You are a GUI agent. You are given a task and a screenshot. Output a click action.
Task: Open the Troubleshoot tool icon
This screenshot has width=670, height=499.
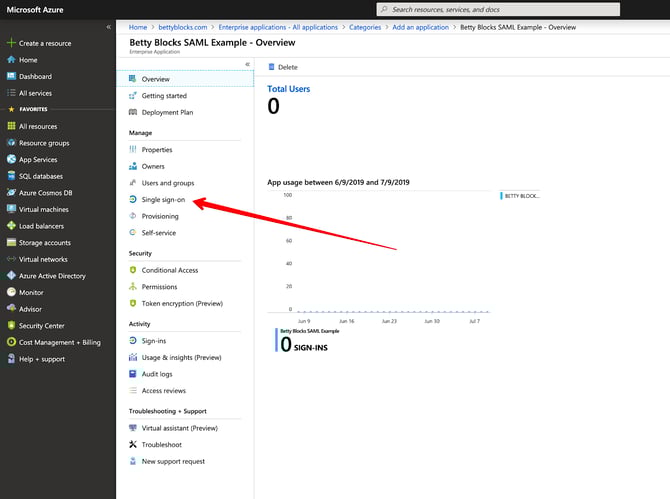pyautogui.click(x=133, y=445)
